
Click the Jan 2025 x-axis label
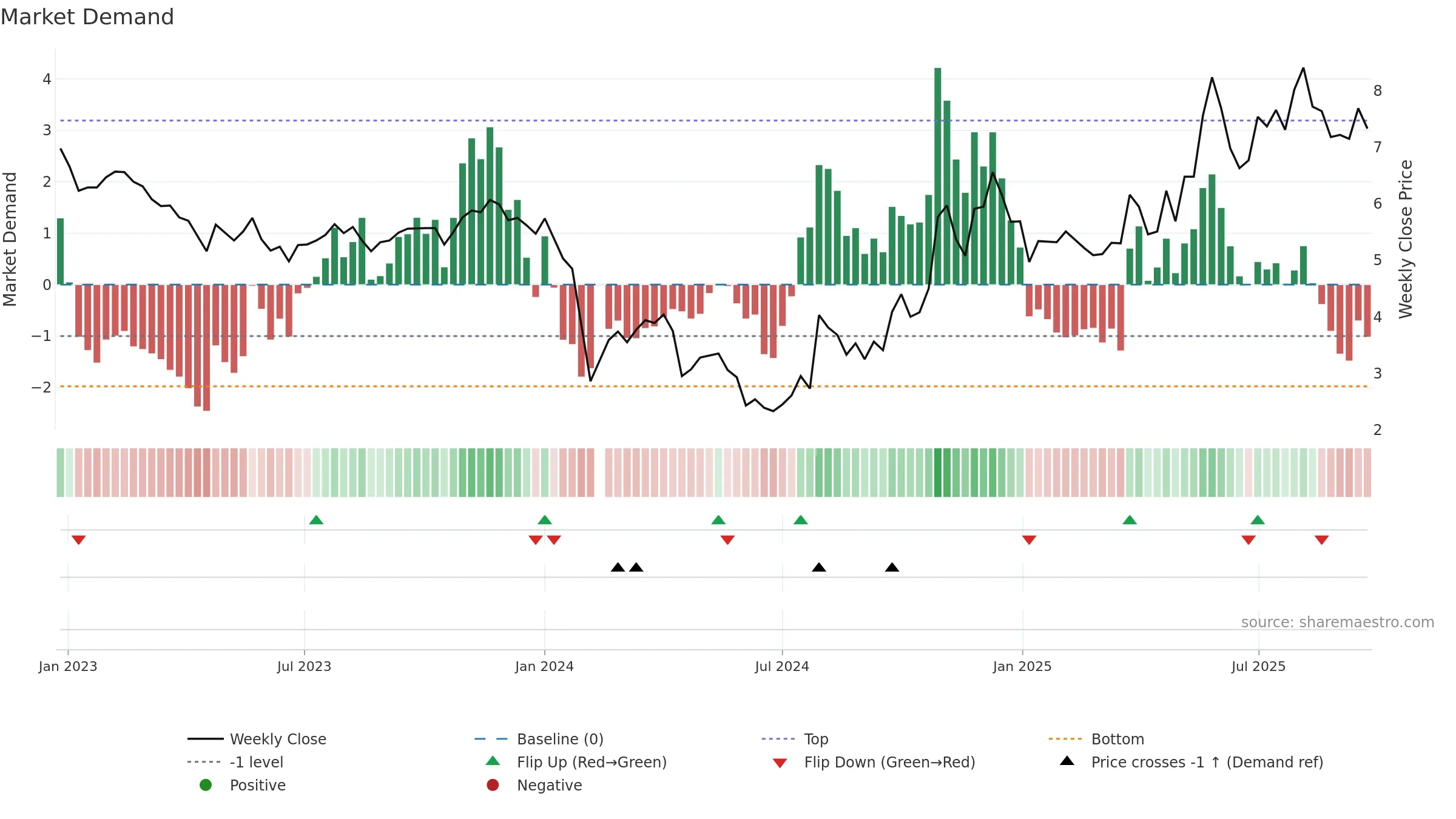(1022, 666)
